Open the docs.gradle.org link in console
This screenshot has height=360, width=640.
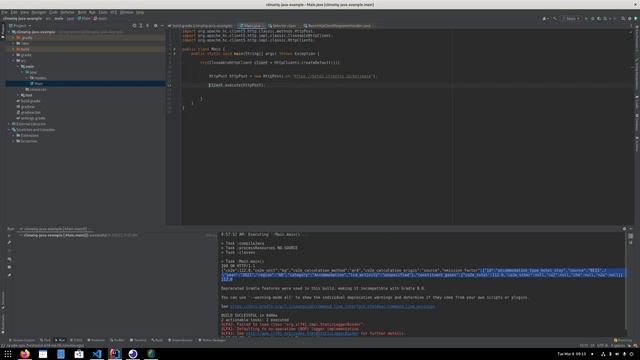click(x=333, y=307)
